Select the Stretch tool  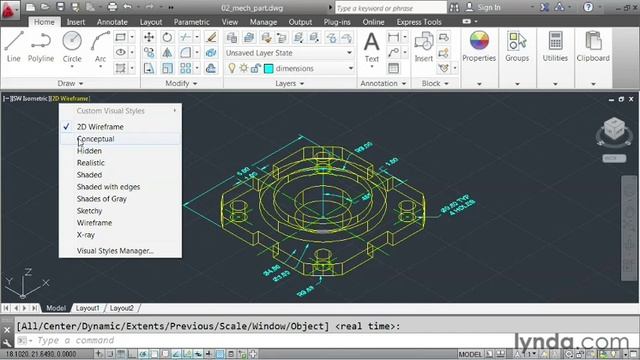[x=149, y=68]
